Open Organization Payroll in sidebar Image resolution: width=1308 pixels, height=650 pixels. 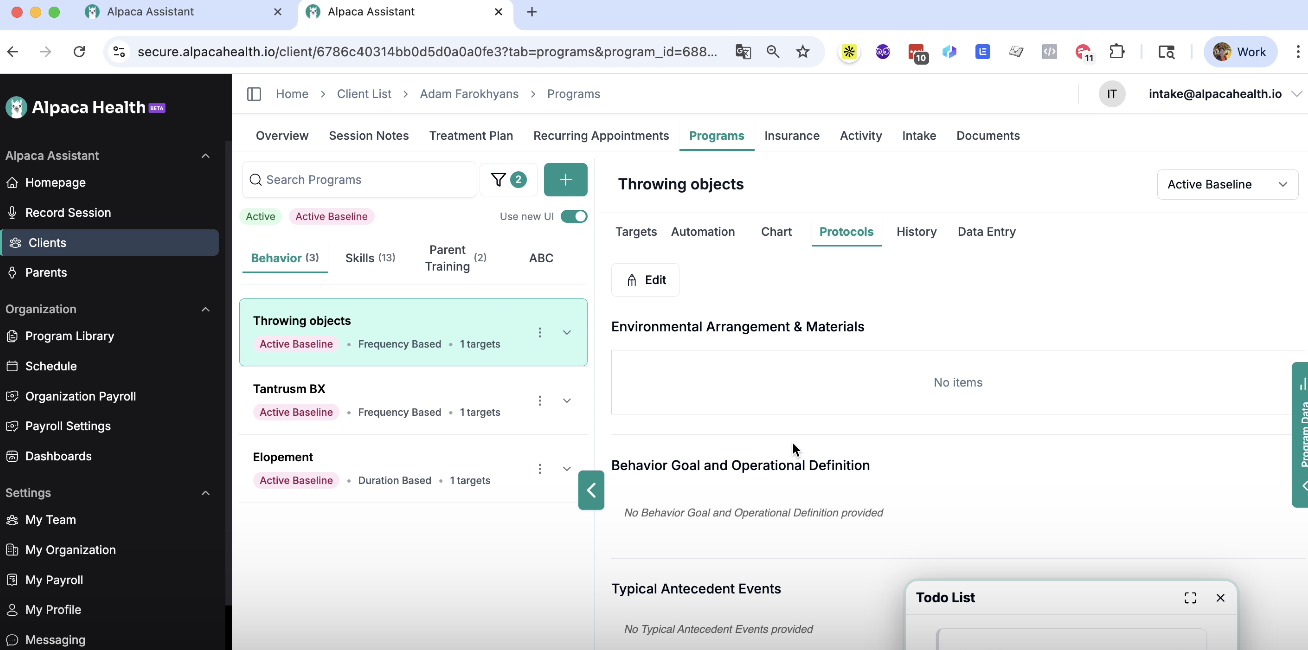click(x=80, y=396)
